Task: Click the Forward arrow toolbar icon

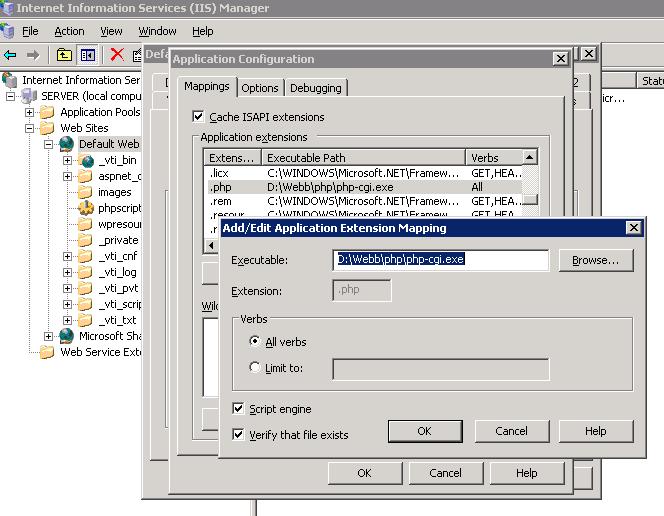Action: 33,55
